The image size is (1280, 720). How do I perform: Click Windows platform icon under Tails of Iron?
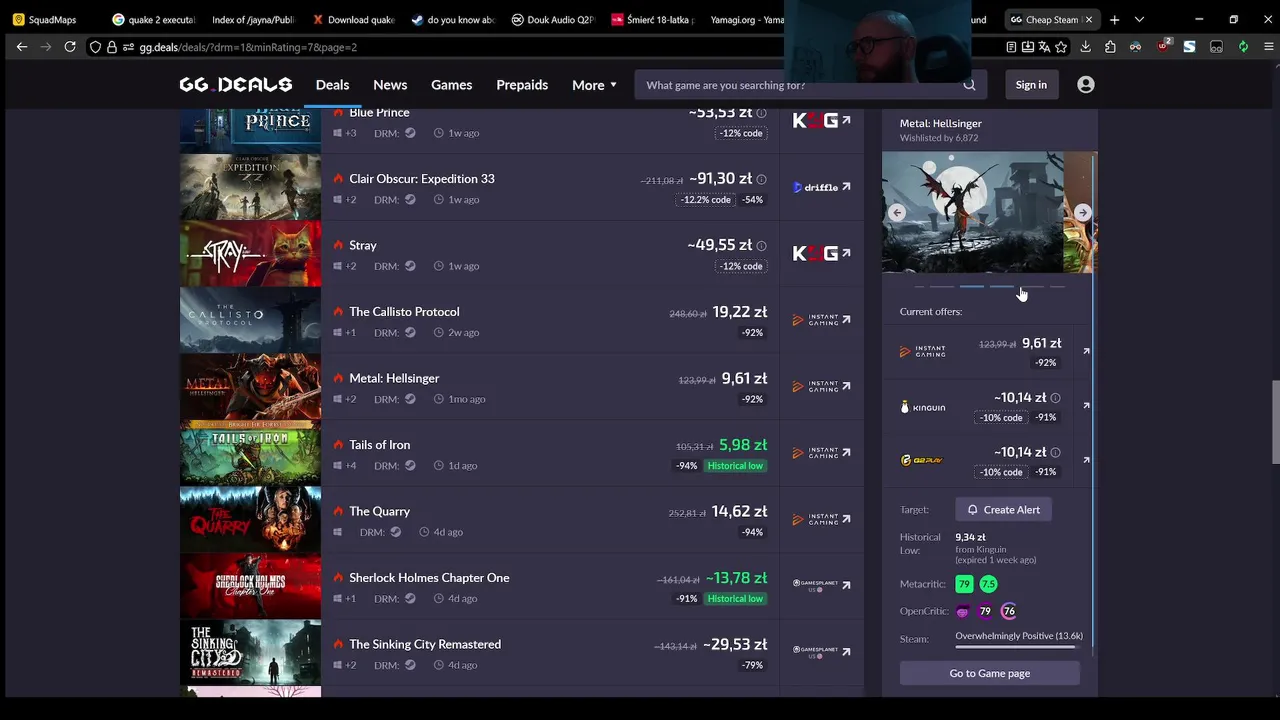pyautogui.click(x=337, y=466)
